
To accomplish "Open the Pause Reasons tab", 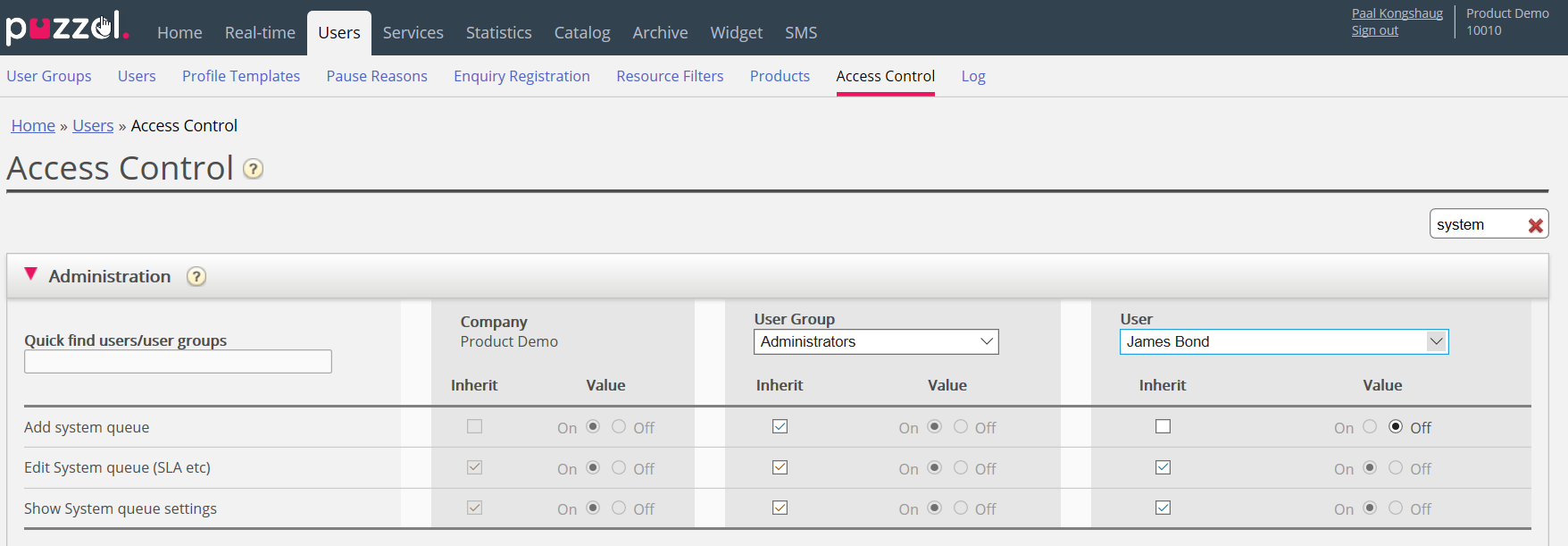I will click(x=377, y=77).
